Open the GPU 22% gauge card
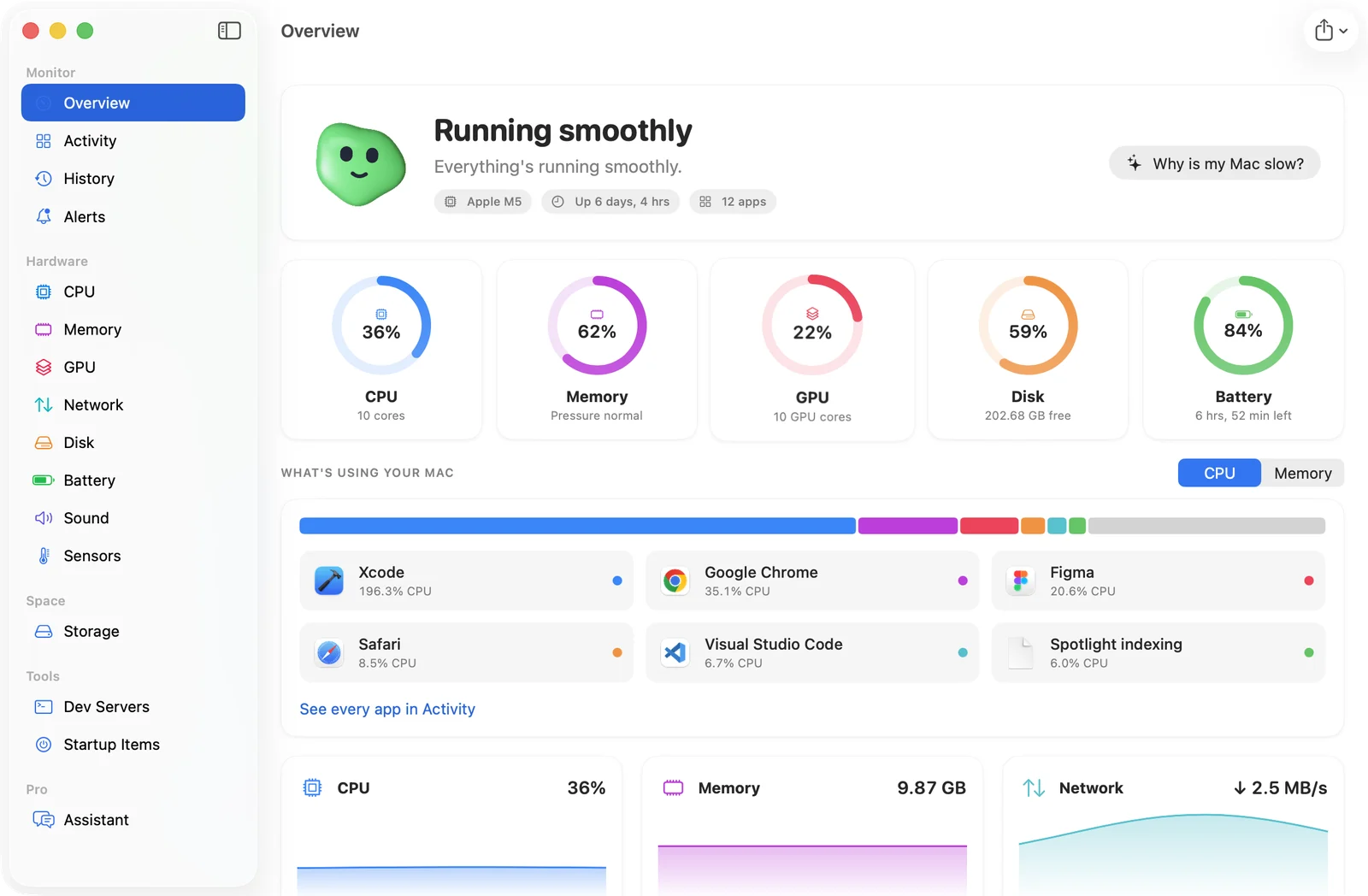This screenshot has width=1368, height=896. (812, 350)
